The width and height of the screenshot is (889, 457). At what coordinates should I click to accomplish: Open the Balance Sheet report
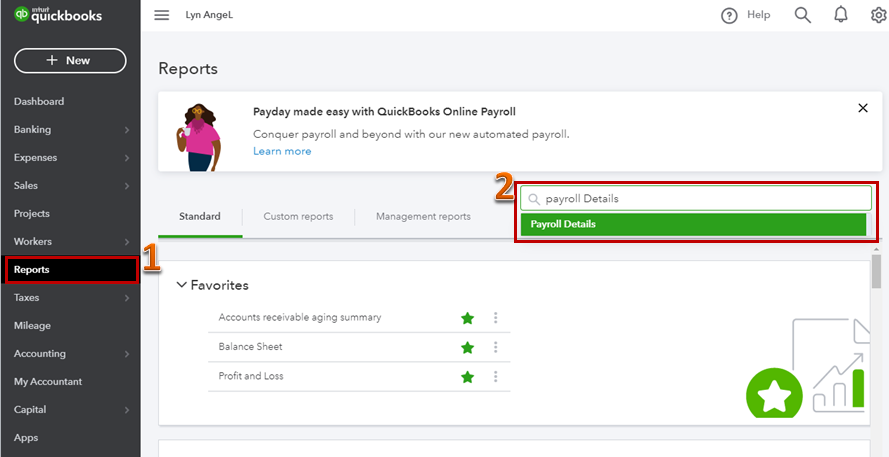click(x=251, y=346)
